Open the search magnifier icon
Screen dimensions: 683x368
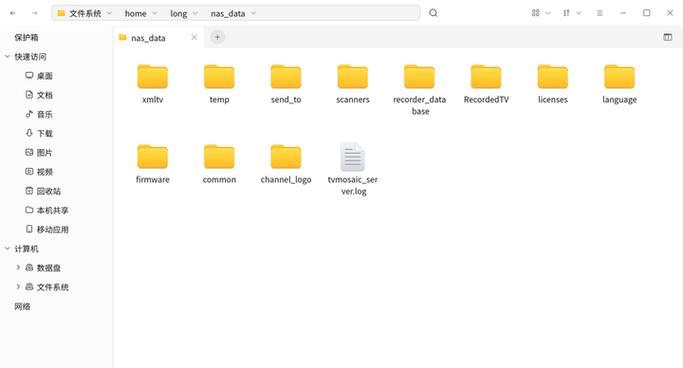433,13
